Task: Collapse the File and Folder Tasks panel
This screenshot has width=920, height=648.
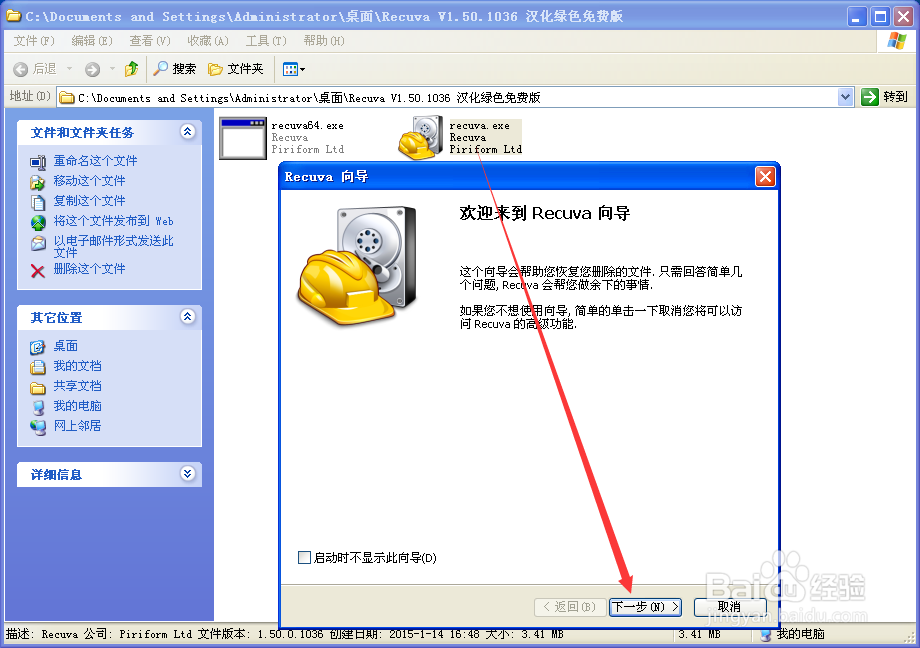Action: 188,131
